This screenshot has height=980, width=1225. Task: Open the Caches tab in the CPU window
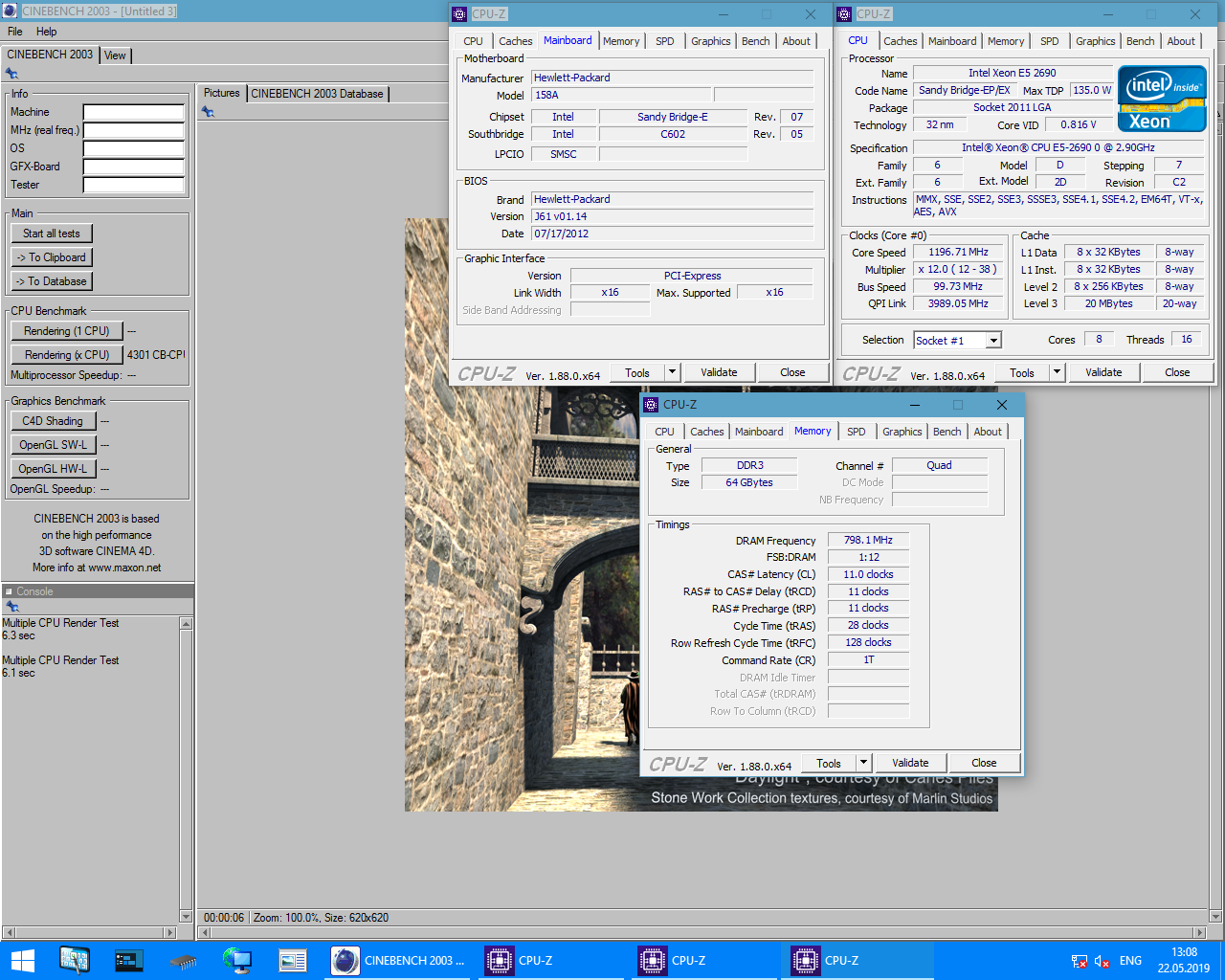(901, 41)
